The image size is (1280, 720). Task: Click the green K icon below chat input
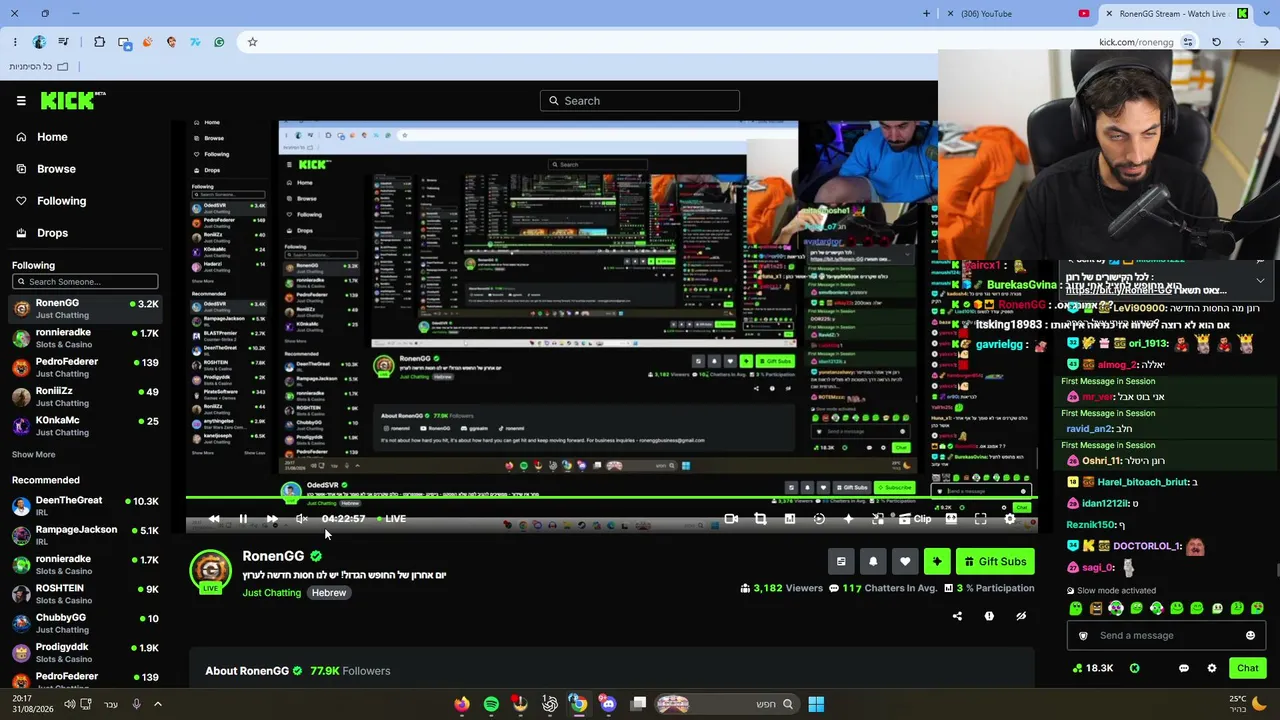(x=1134, y=668)
